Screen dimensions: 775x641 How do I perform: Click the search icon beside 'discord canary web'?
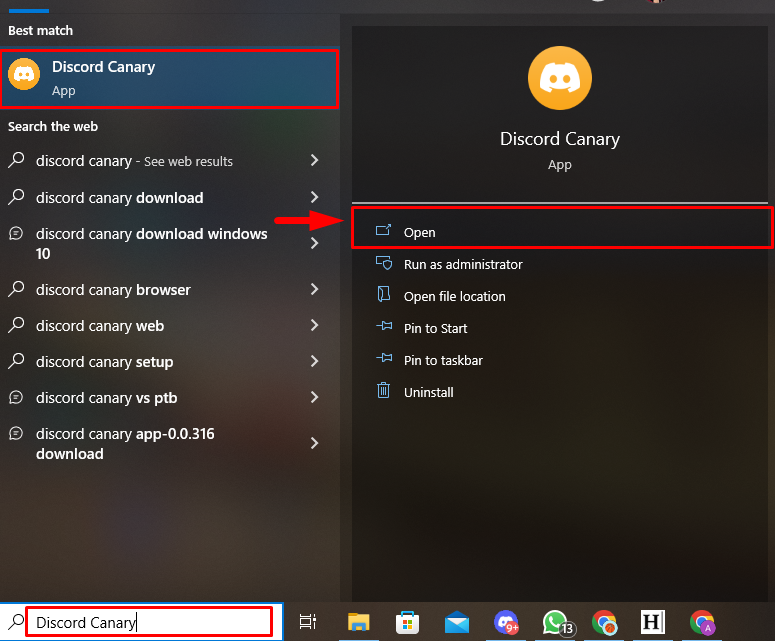tap(16, 325)
